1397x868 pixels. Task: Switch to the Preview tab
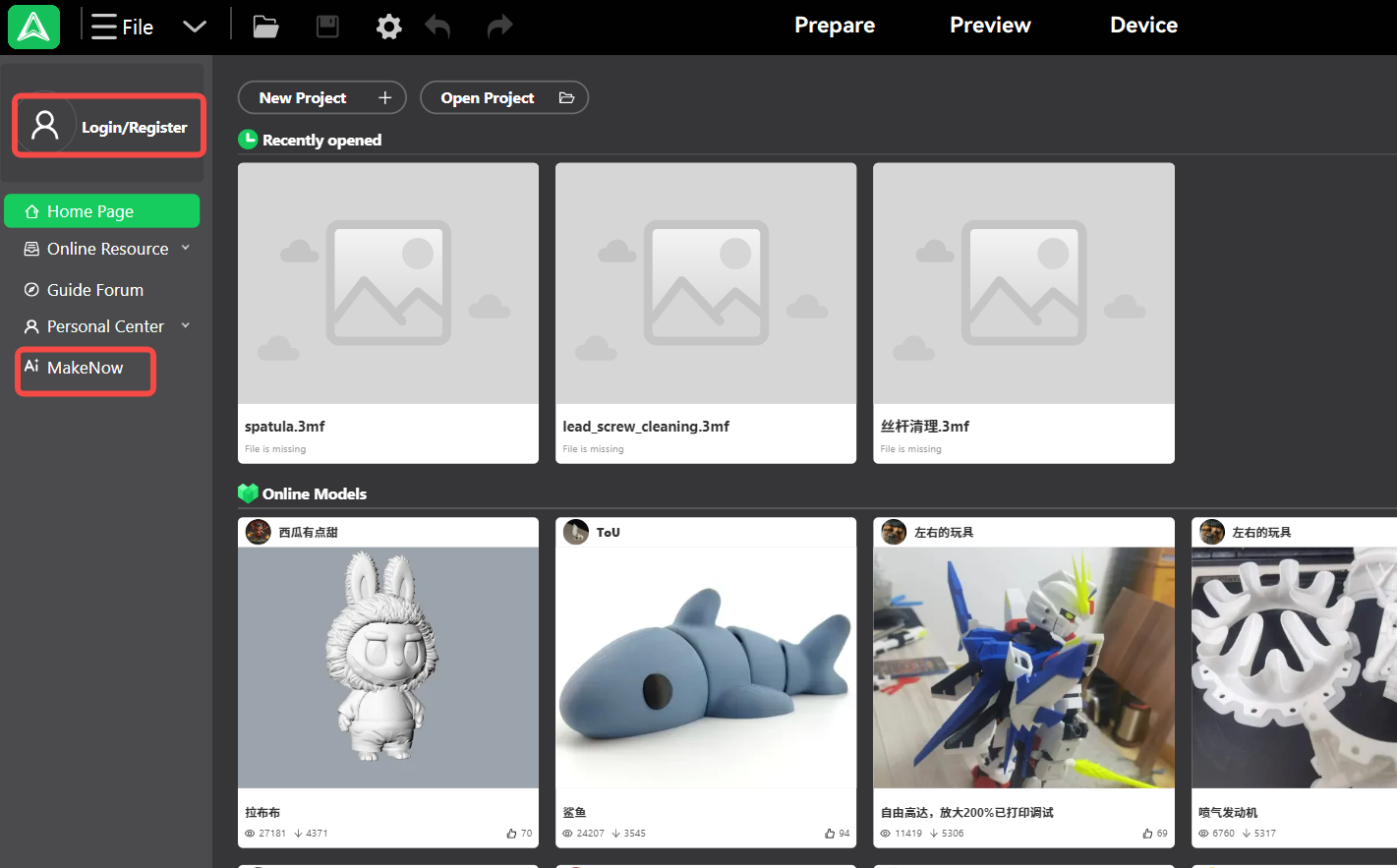(x=989, y=26)
